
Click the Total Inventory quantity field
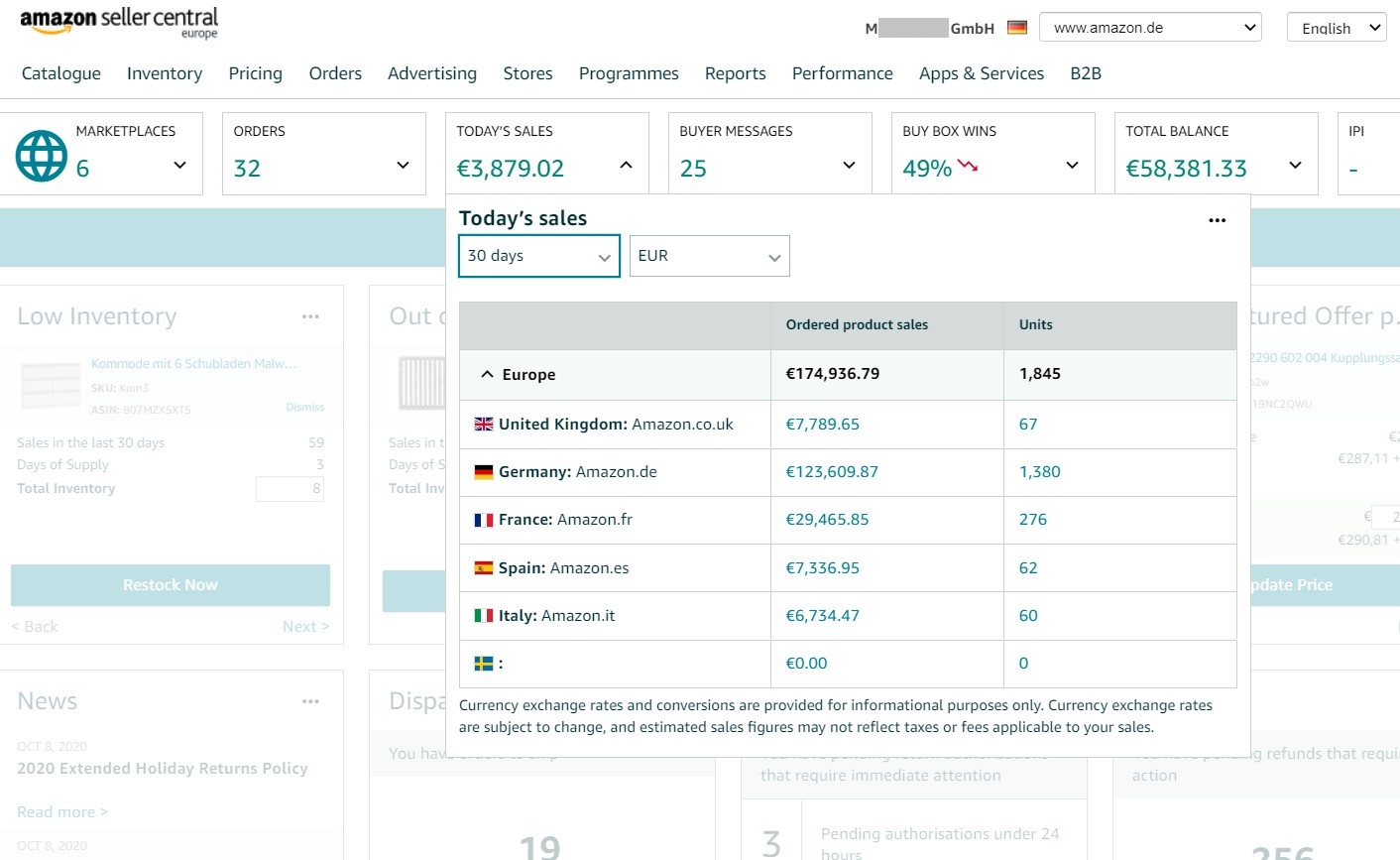(x=290, y=488)
